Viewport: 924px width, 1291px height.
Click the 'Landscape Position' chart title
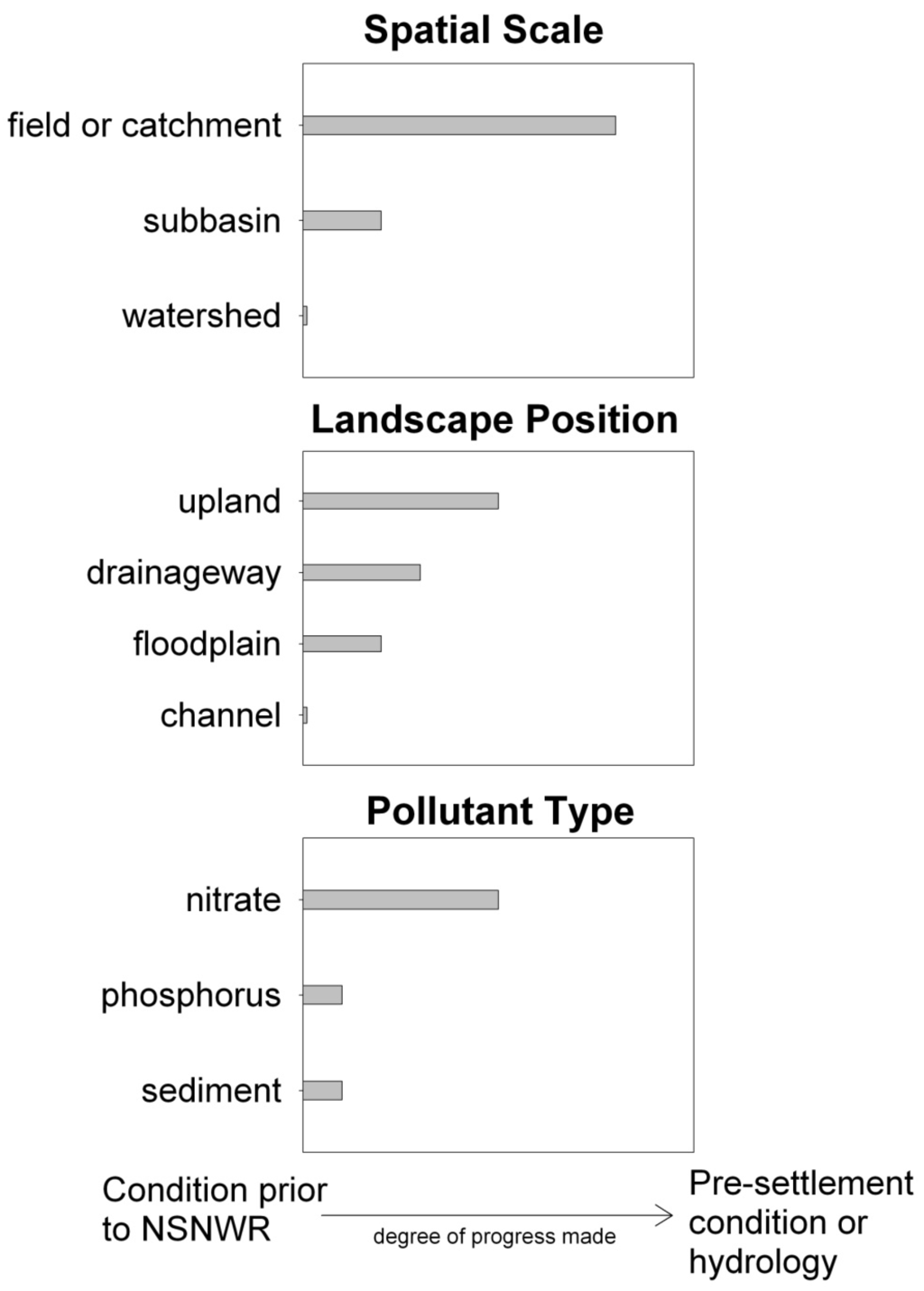point(494,420)
